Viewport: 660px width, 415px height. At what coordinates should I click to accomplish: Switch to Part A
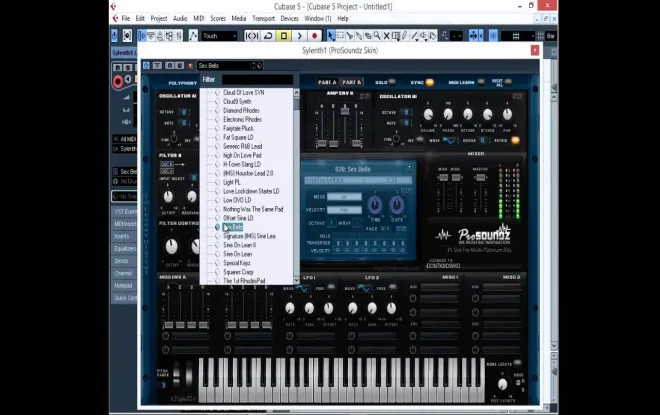click(327, 82)
